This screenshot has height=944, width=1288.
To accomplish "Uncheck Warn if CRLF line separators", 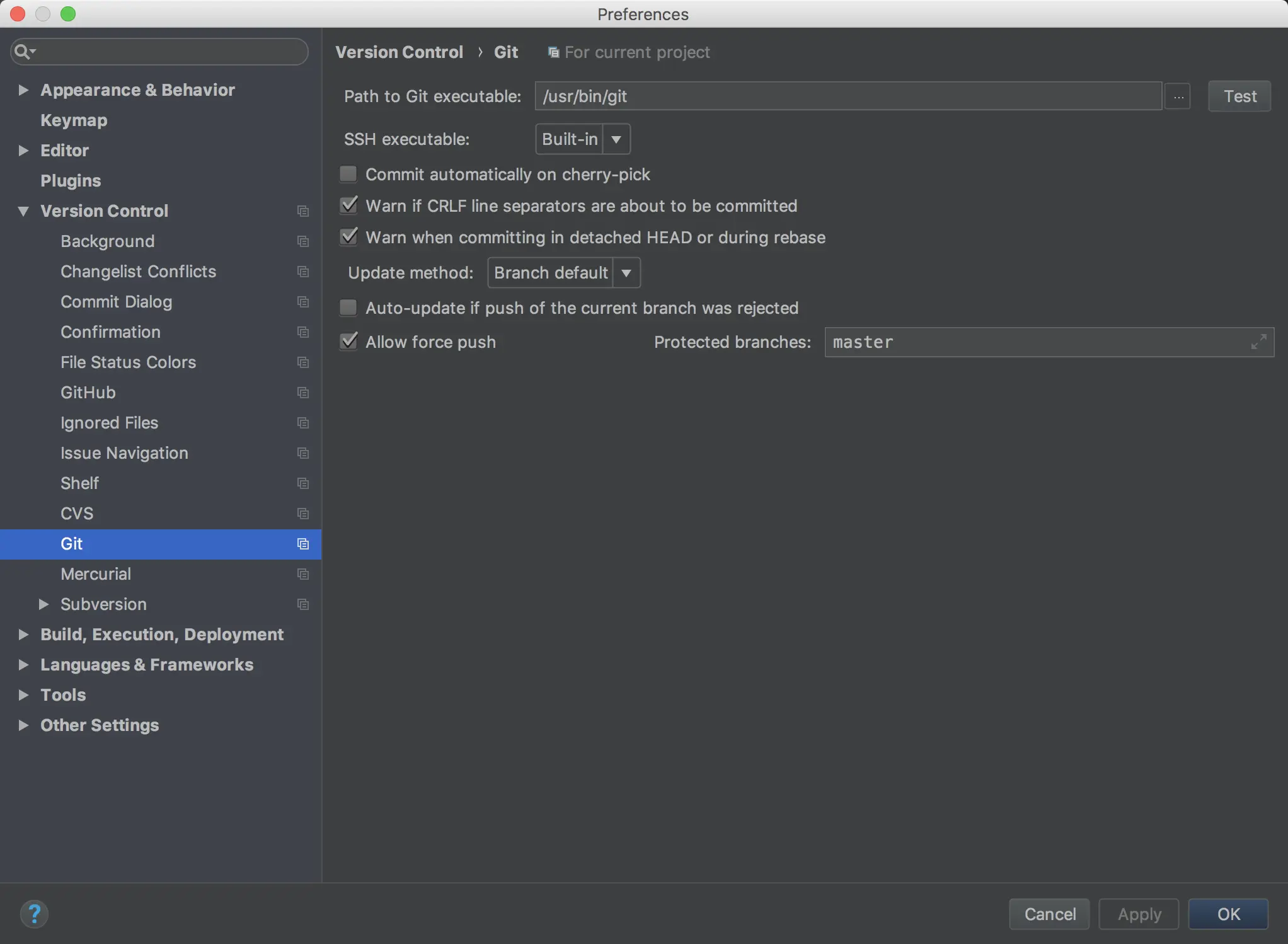I will click(x=348, y=205).
